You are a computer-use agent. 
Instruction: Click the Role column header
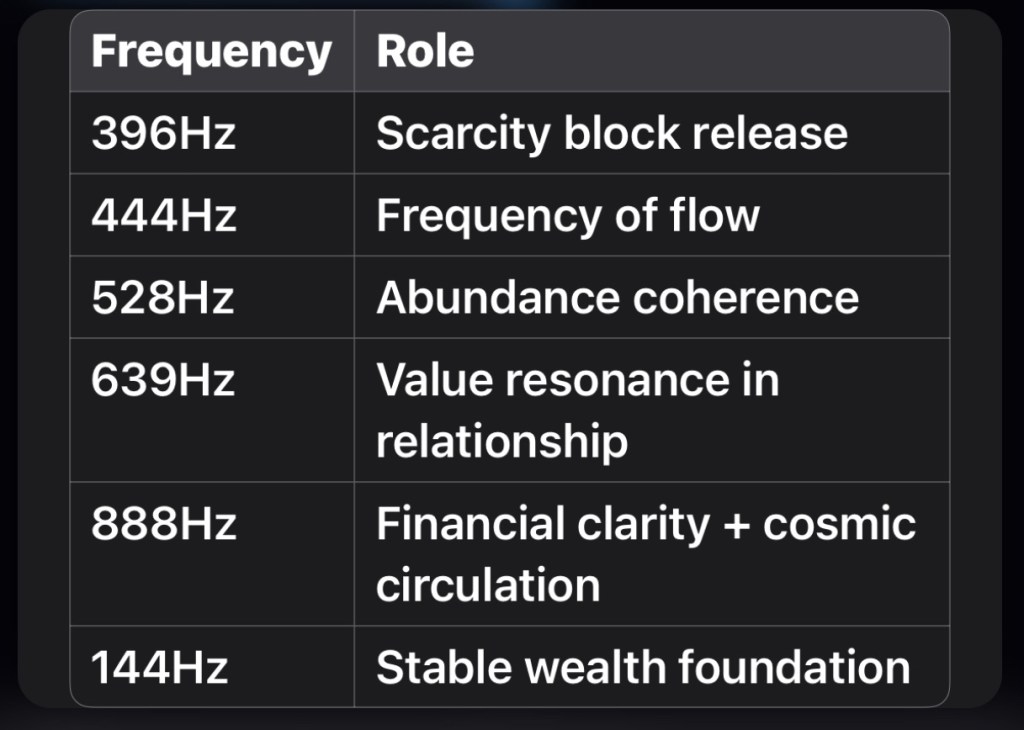pyautogui.click(x=425, y=52)
